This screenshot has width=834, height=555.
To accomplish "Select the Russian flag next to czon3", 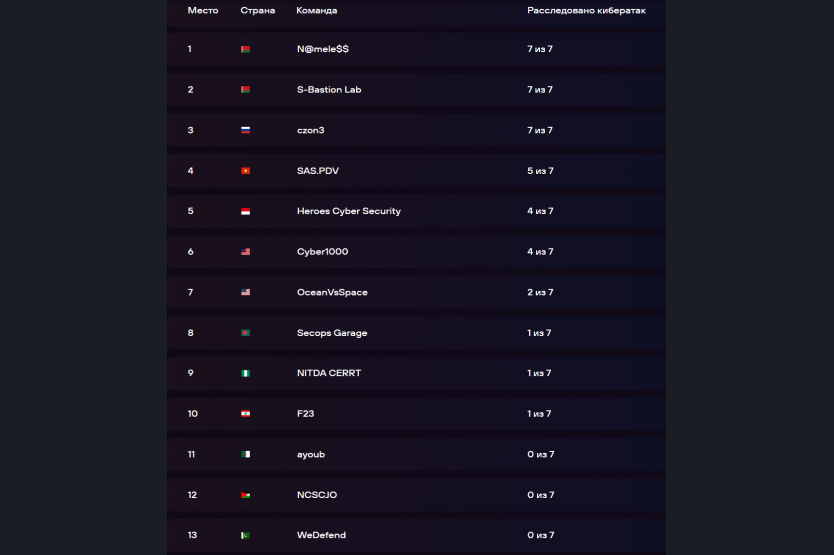I will pyautogui.click(x=245, y=130).
